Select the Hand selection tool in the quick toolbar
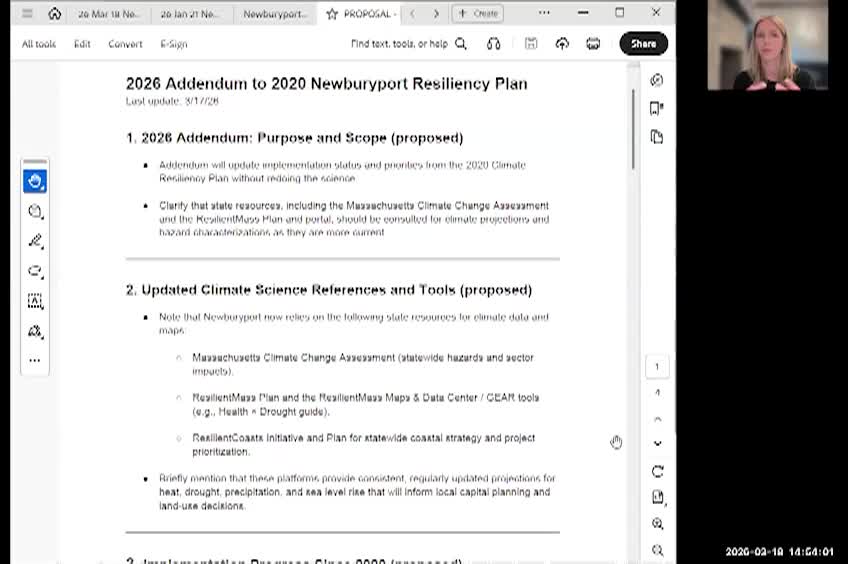The image size is (848, 564). click(x=35, y=182)
